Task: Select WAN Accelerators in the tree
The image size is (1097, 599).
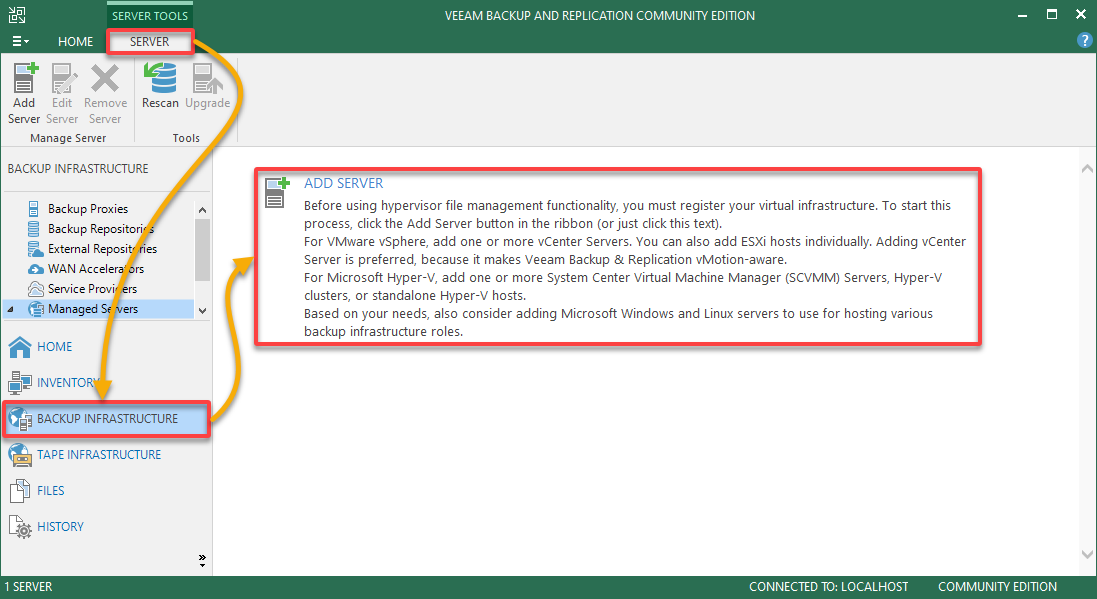Action: (x=96, y=269)
